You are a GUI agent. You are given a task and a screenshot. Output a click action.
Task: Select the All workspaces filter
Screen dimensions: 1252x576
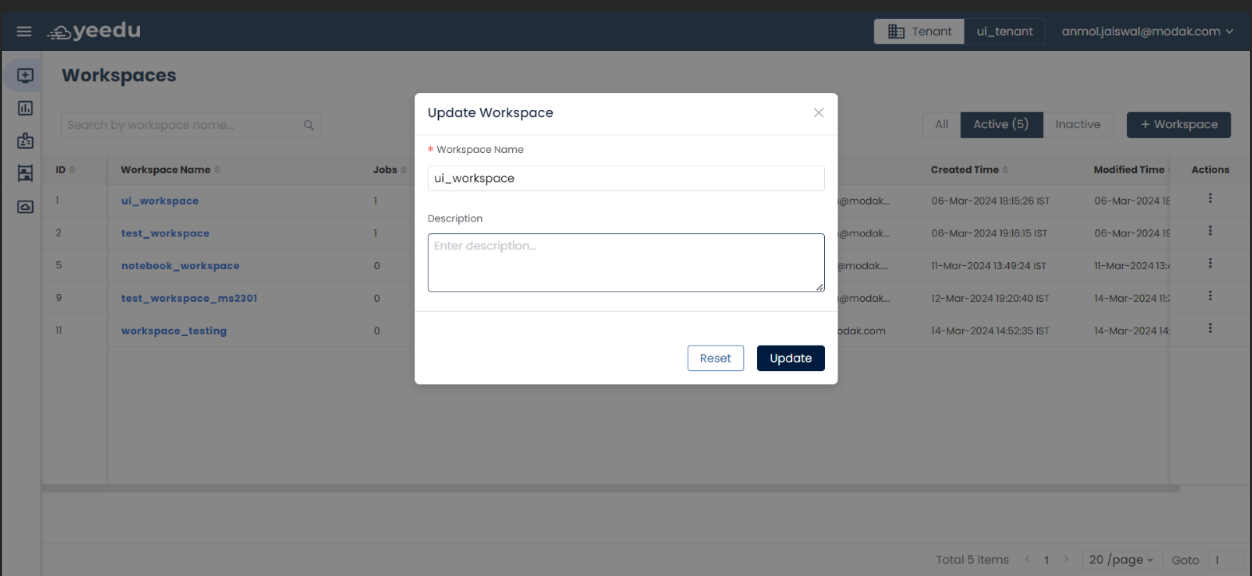click(941, 124)
